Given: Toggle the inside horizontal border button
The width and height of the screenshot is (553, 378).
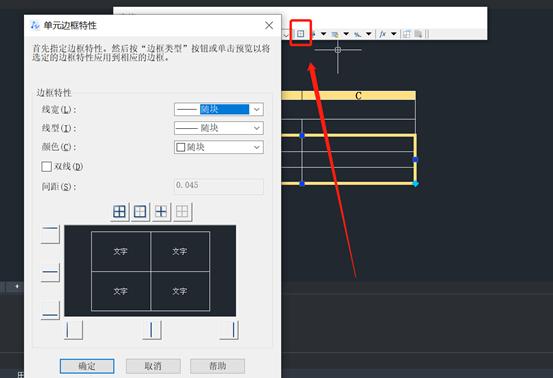Looking at the screenshot, I should pos(50,272).
